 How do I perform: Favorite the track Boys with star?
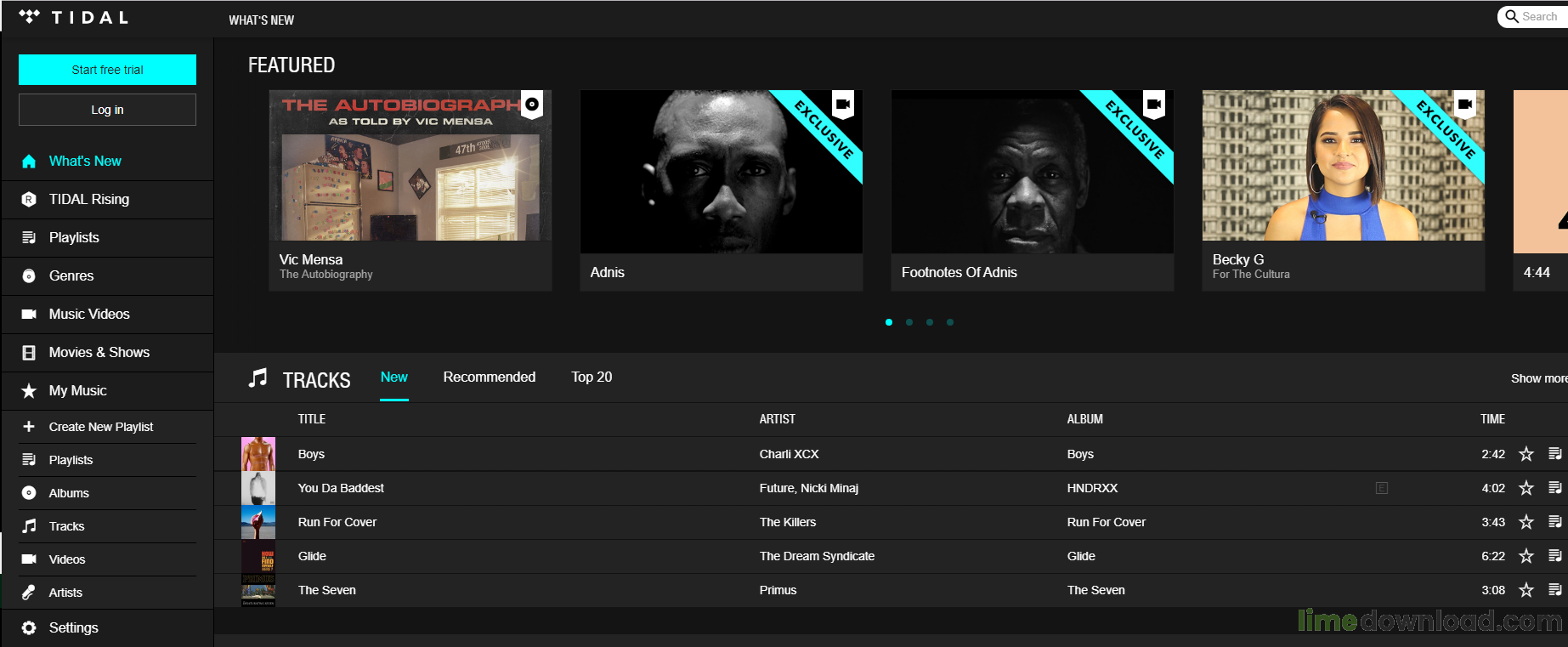click(x=1526, y=454)
